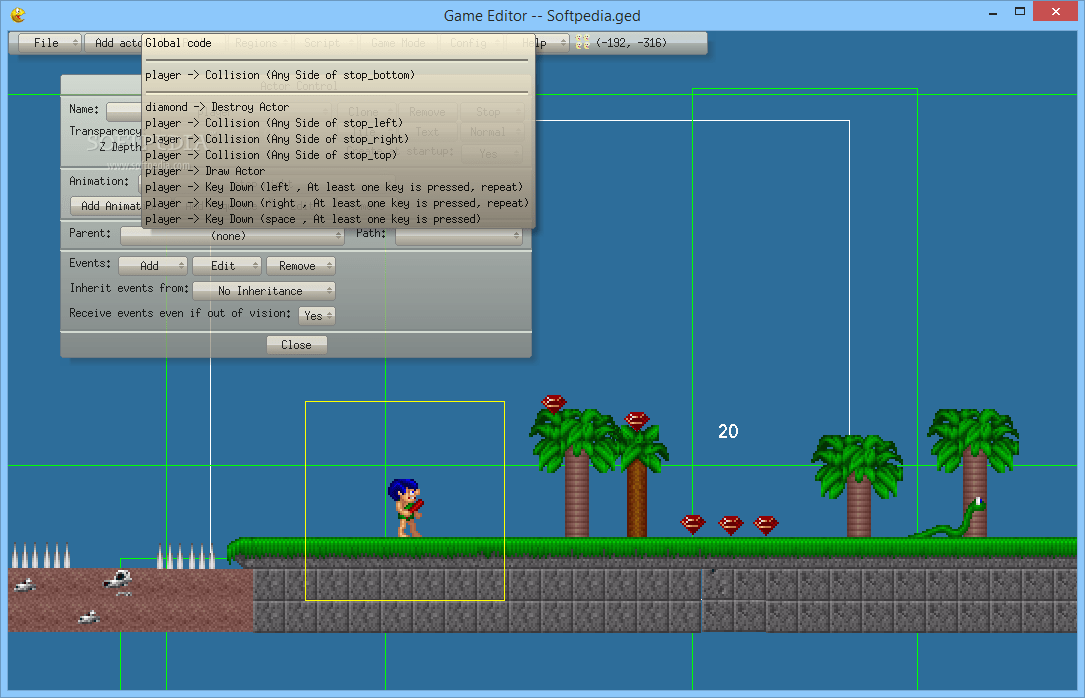Viewport: 1085px width, 698px height.
Task: Click the Game Editor app icon in title bar
Action: coord(18,15)
